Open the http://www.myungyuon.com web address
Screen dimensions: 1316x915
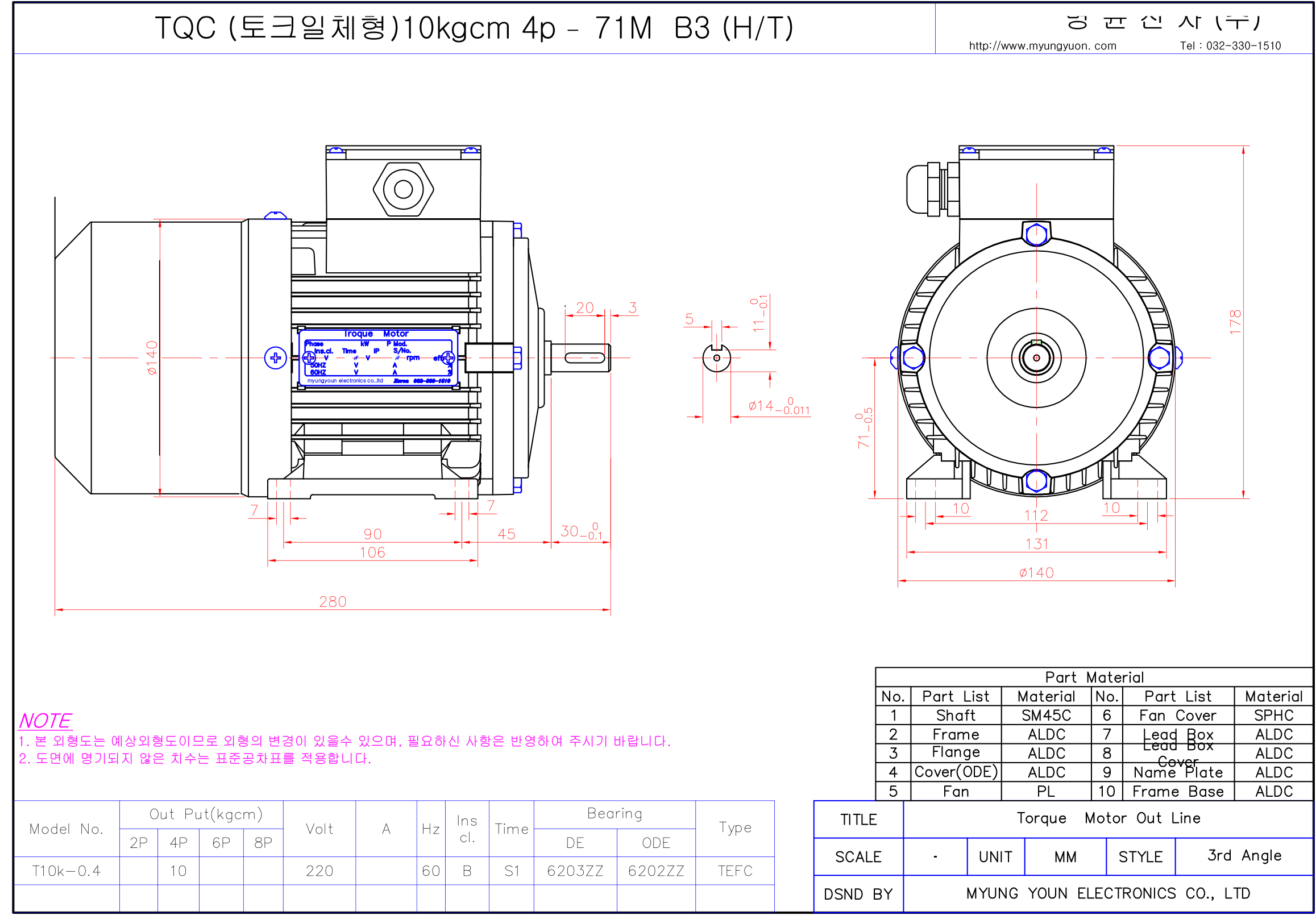coord(1042,46)
